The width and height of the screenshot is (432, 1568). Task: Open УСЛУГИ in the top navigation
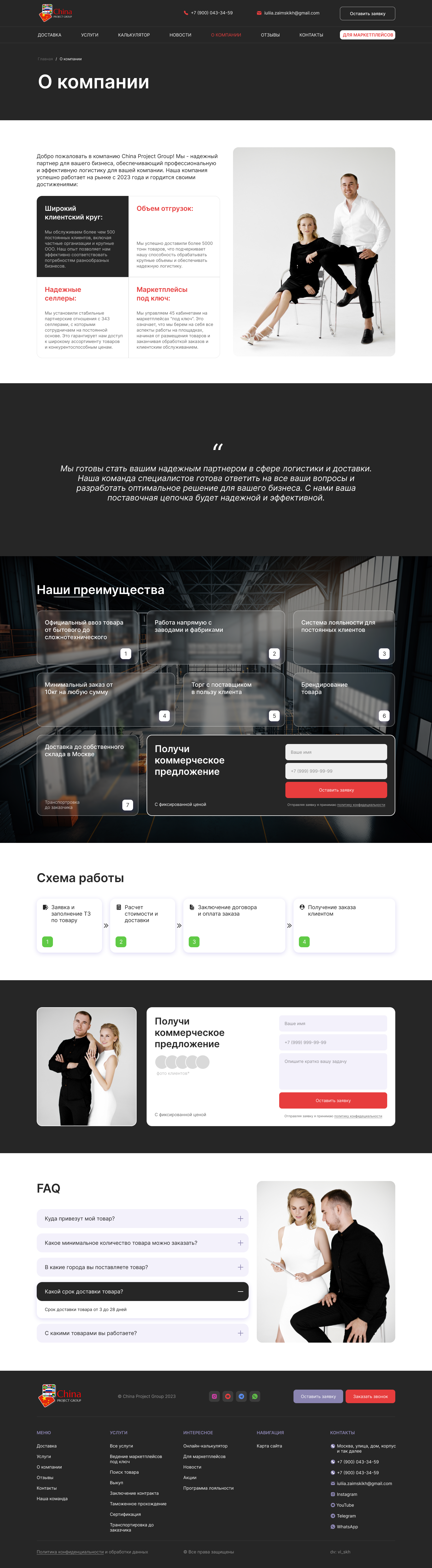tap(89, 35)
